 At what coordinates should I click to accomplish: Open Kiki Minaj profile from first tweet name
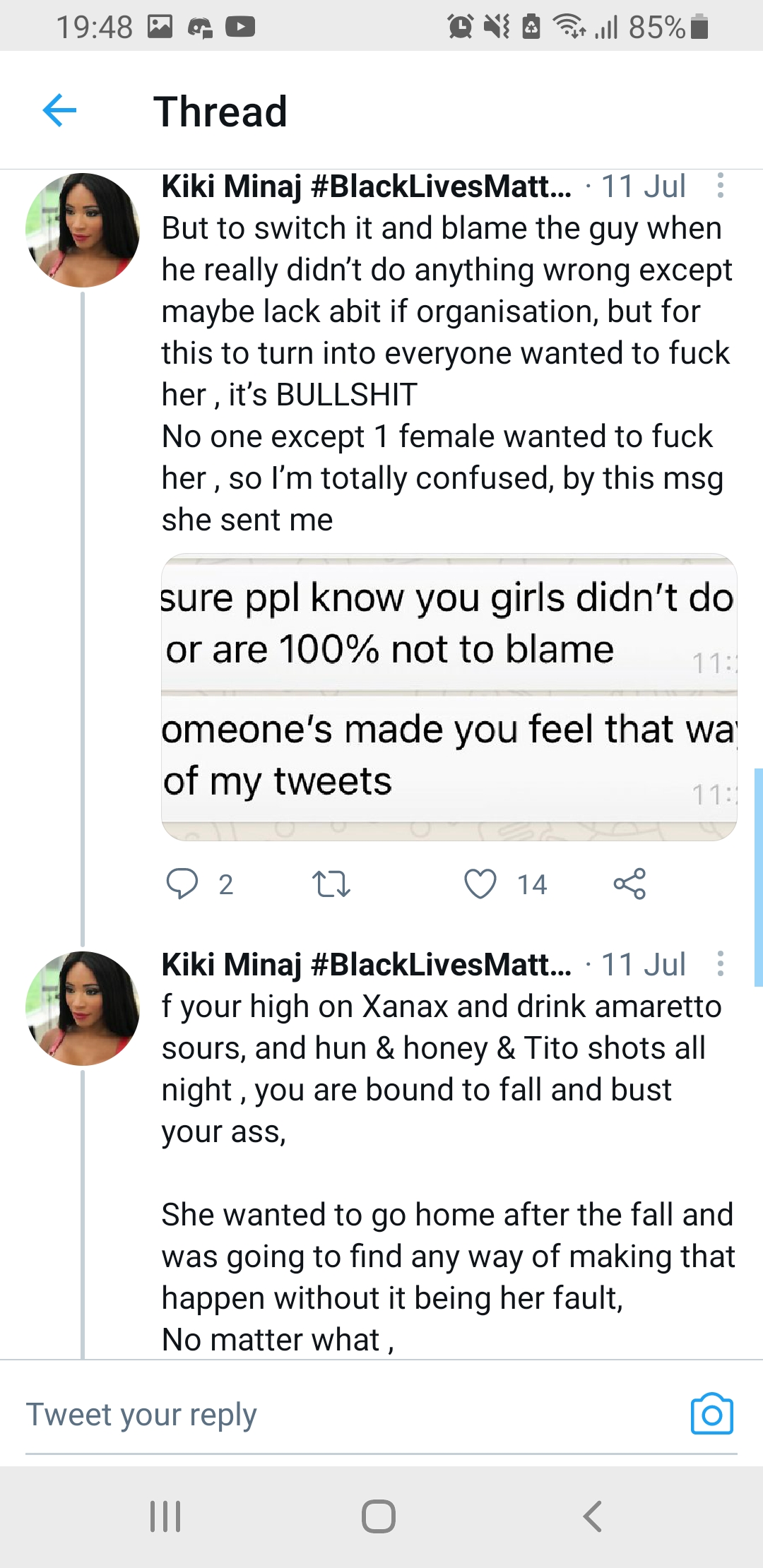366,186
